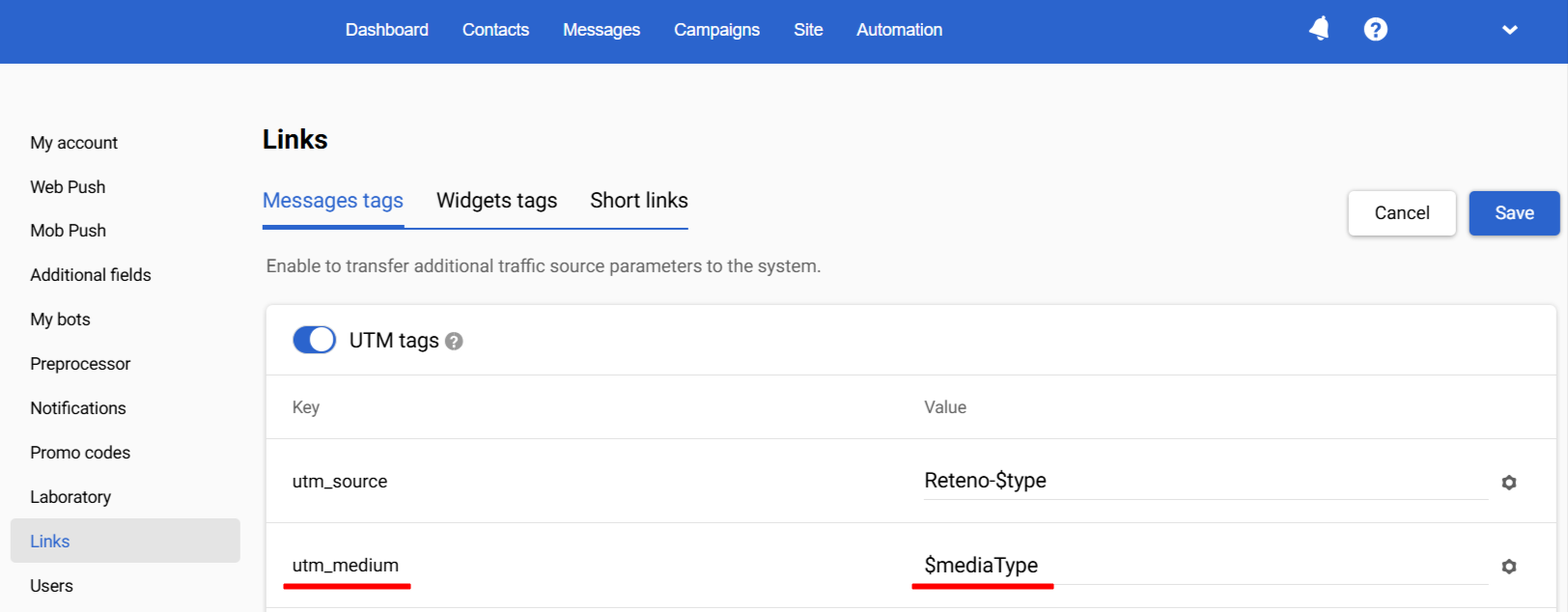Viewport: 1568px width, 612px height.
Task: Edit the utm_source value field
Action: (1204, 481)
